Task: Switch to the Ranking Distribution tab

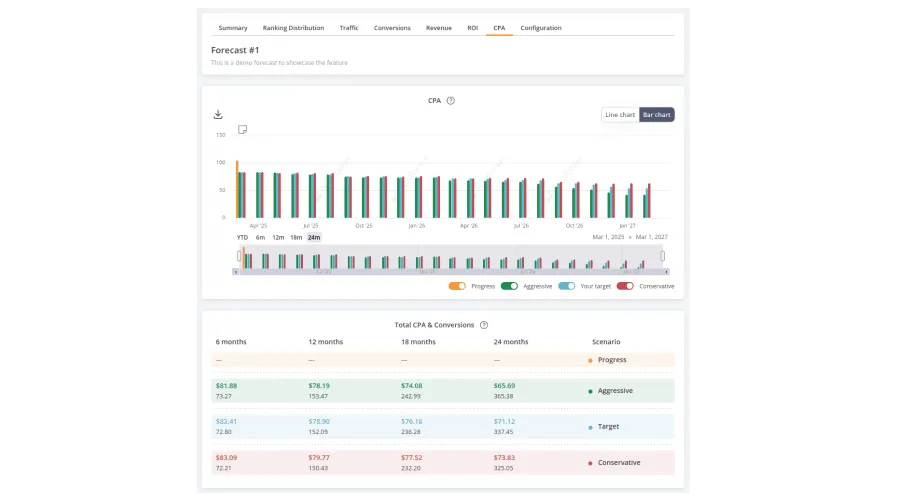Action: click(295, 28)
